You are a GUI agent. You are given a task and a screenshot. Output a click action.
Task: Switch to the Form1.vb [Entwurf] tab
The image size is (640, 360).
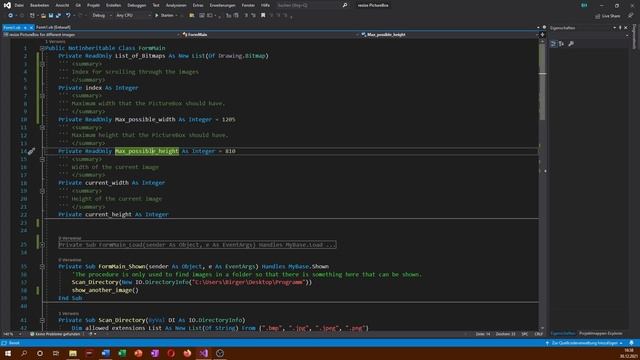tap(53, 27)
